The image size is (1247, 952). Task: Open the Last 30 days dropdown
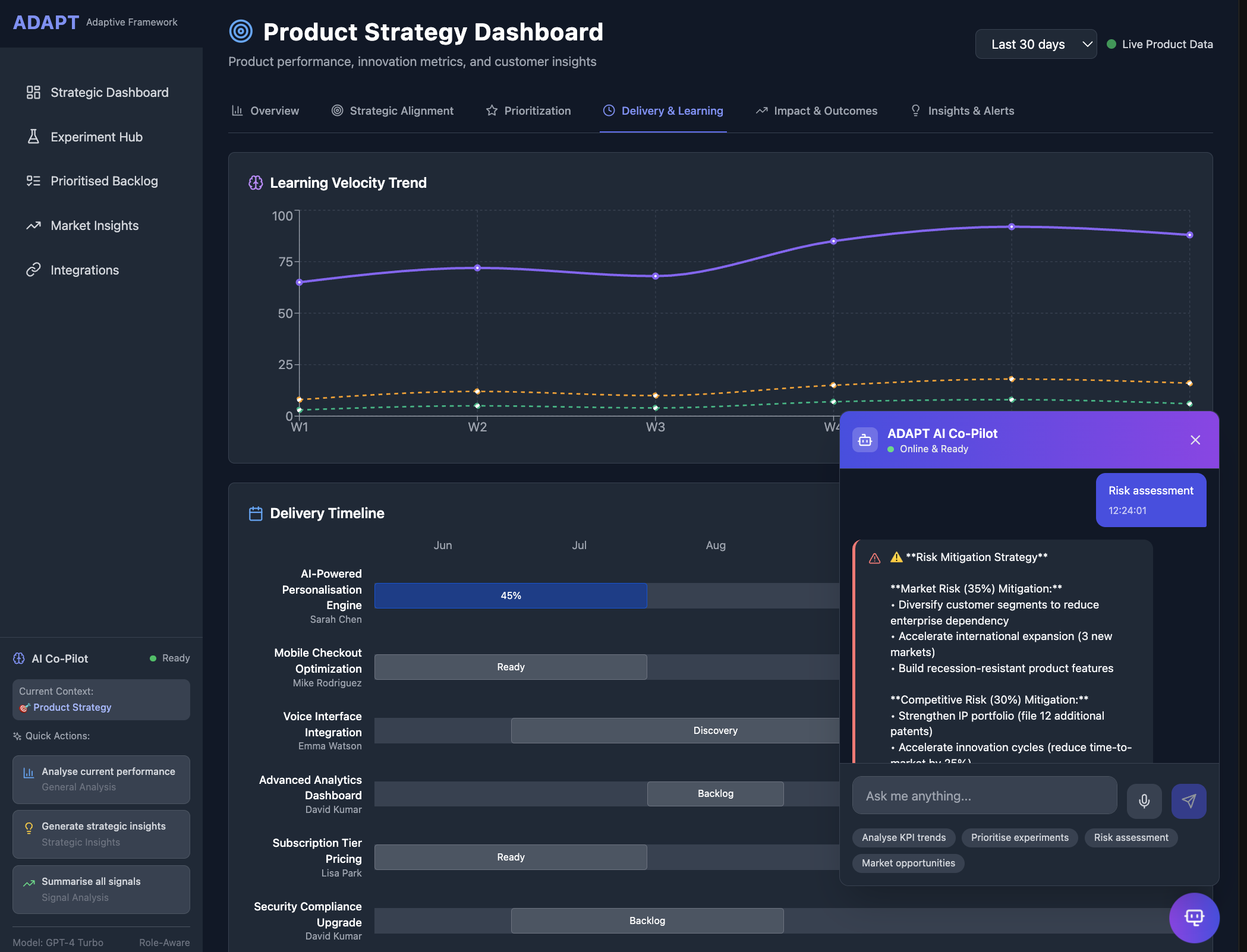pyautogui.click(x=1035, y=45)
